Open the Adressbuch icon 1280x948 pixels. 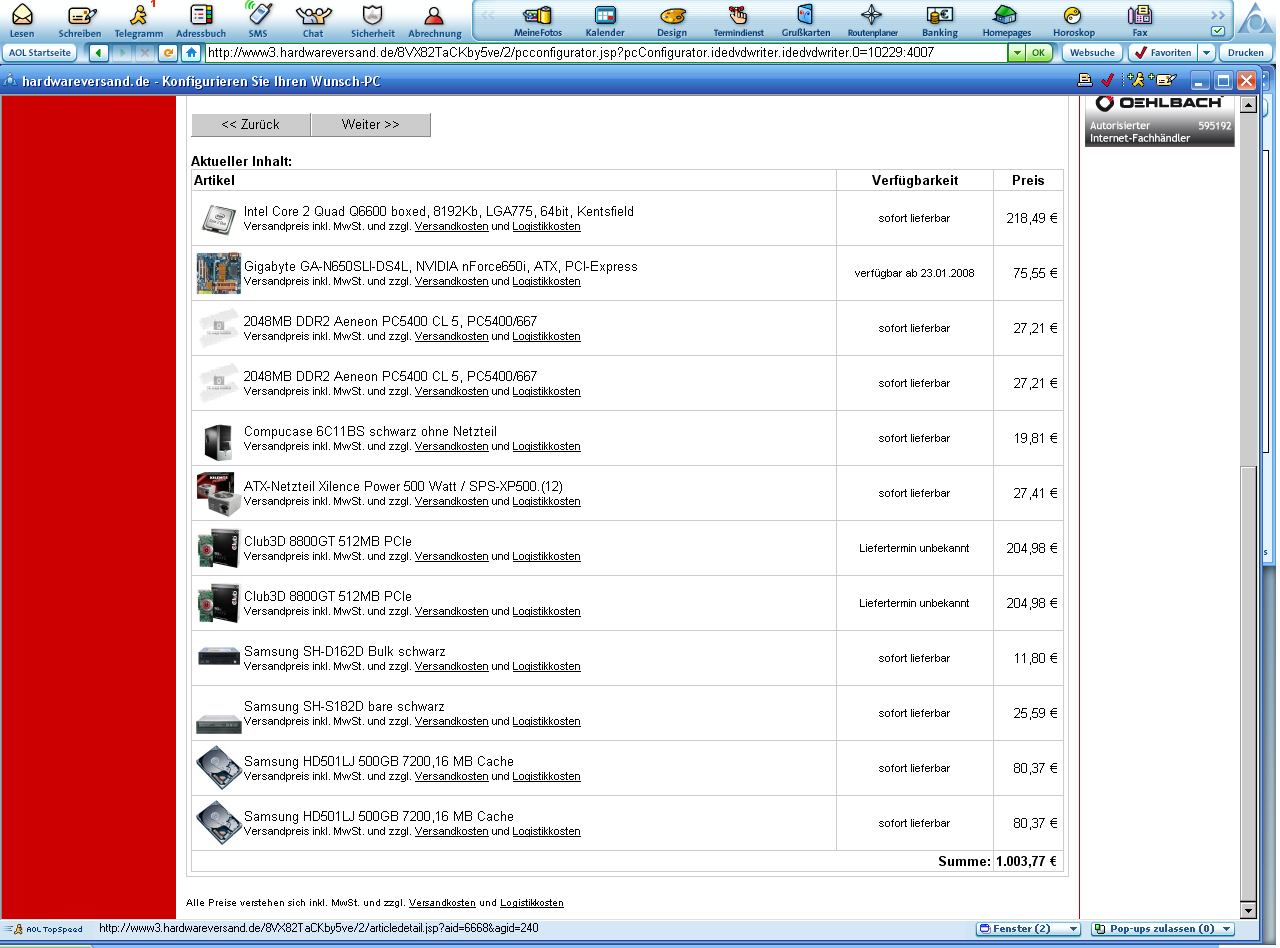201,15
